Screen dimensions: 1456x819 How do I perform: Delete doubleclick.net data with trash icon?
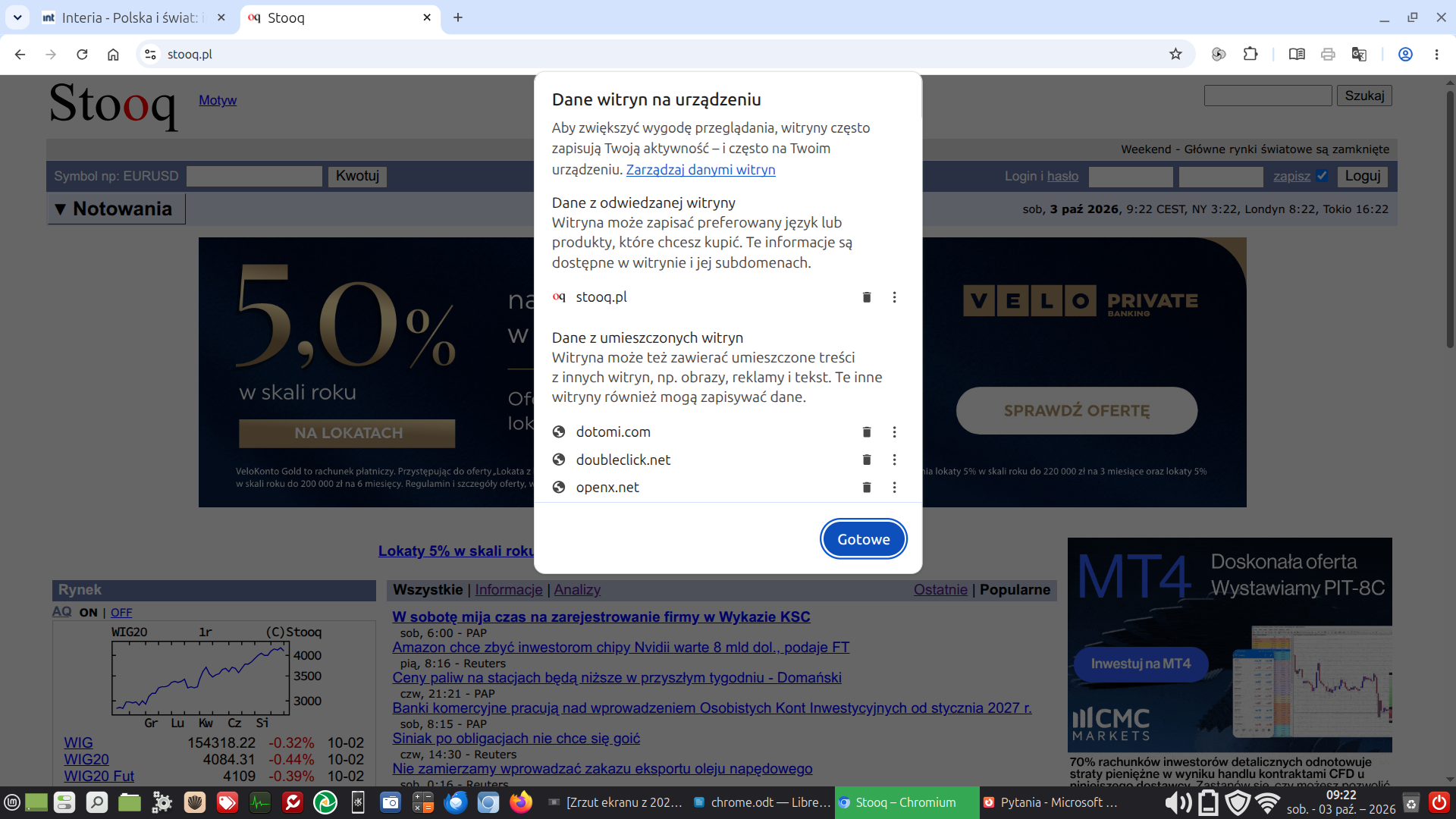(867, 460)
